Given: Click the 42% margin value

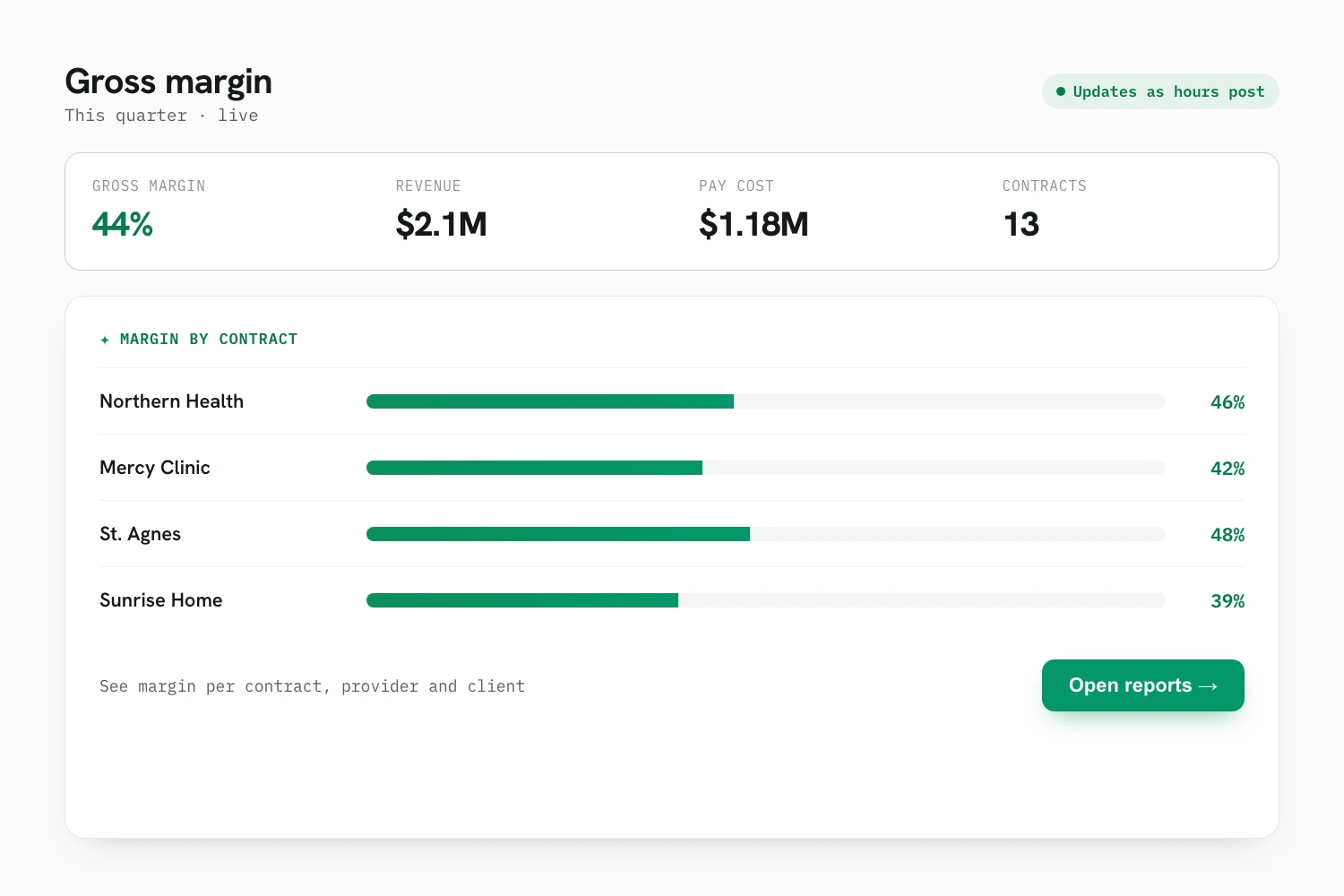Looking at the screenshot, I should click(x=1228, y=469).
